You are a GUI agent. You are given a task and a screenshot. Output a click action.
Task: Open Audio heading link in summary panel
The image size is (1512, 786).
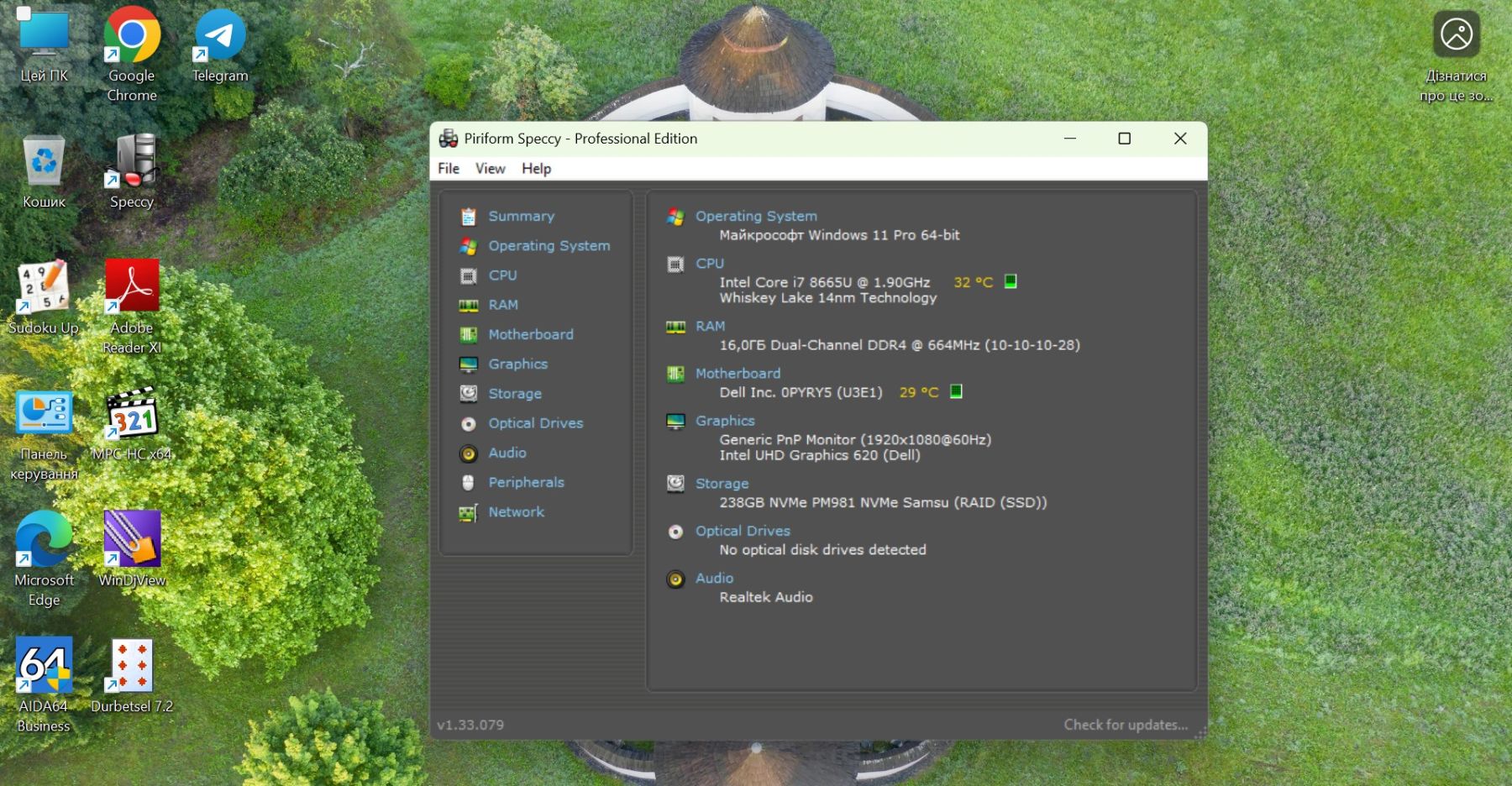click(714, 579)
